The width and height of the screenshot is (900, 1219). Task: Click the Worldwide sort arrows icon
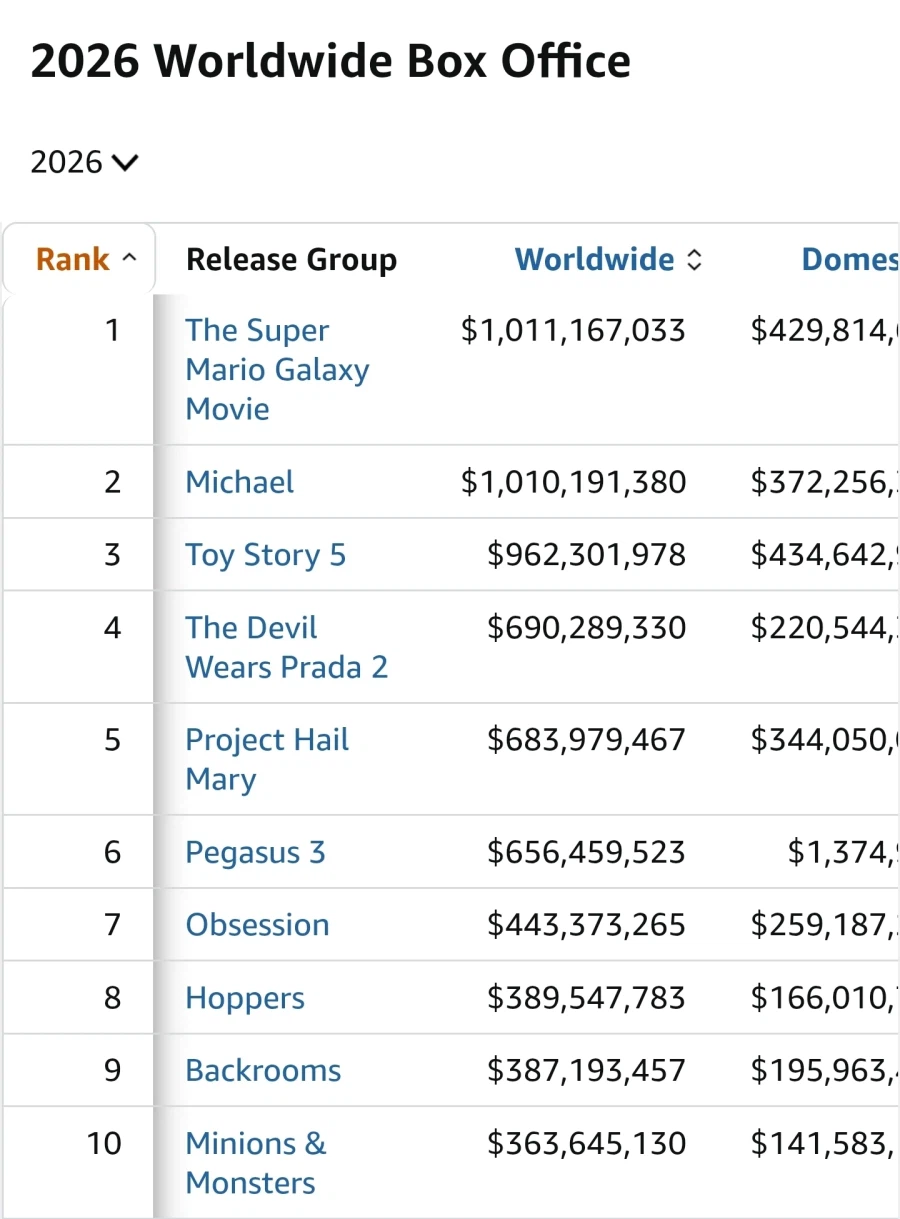pos(694,260)
